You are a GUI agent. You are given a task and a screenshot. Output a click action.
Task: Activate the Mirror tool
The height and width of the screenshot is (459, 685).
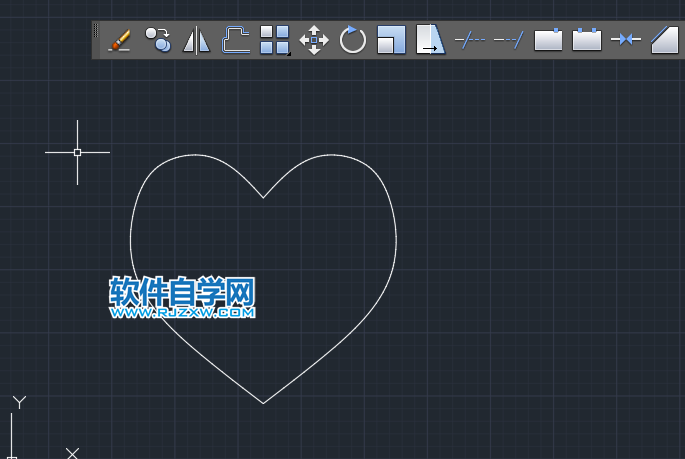point(197,40)
